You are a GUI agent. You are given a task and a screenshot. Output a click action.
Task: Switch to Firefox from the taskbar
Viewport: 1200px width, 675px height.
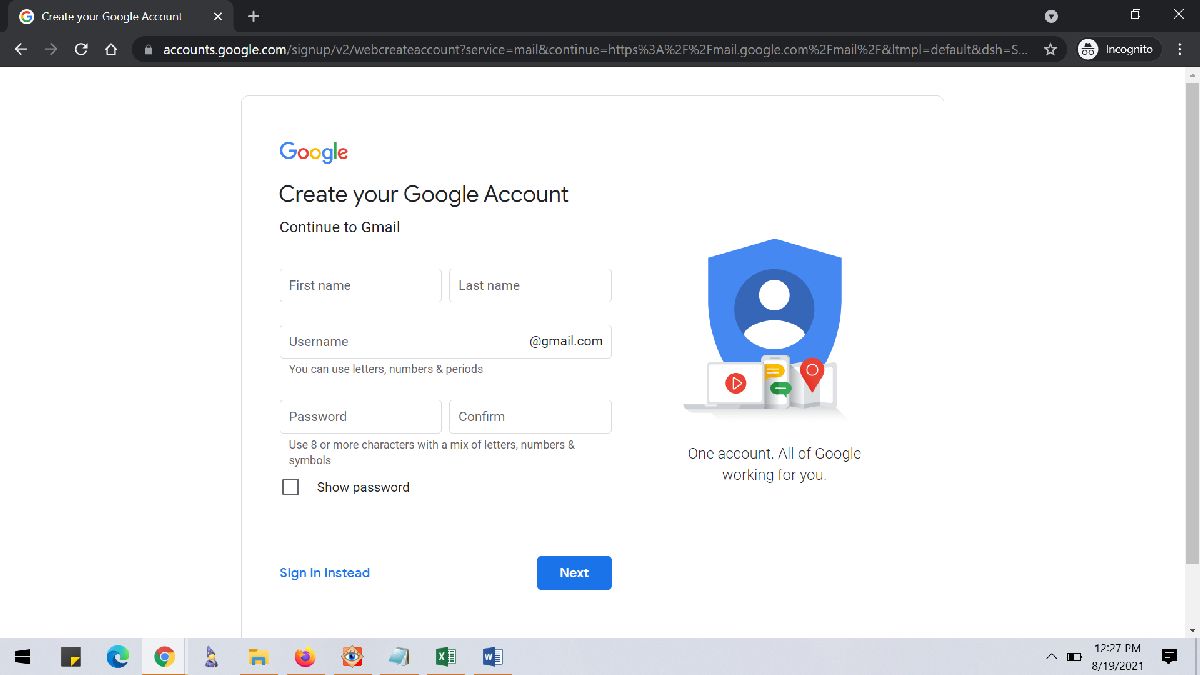[x=305, y=657]
